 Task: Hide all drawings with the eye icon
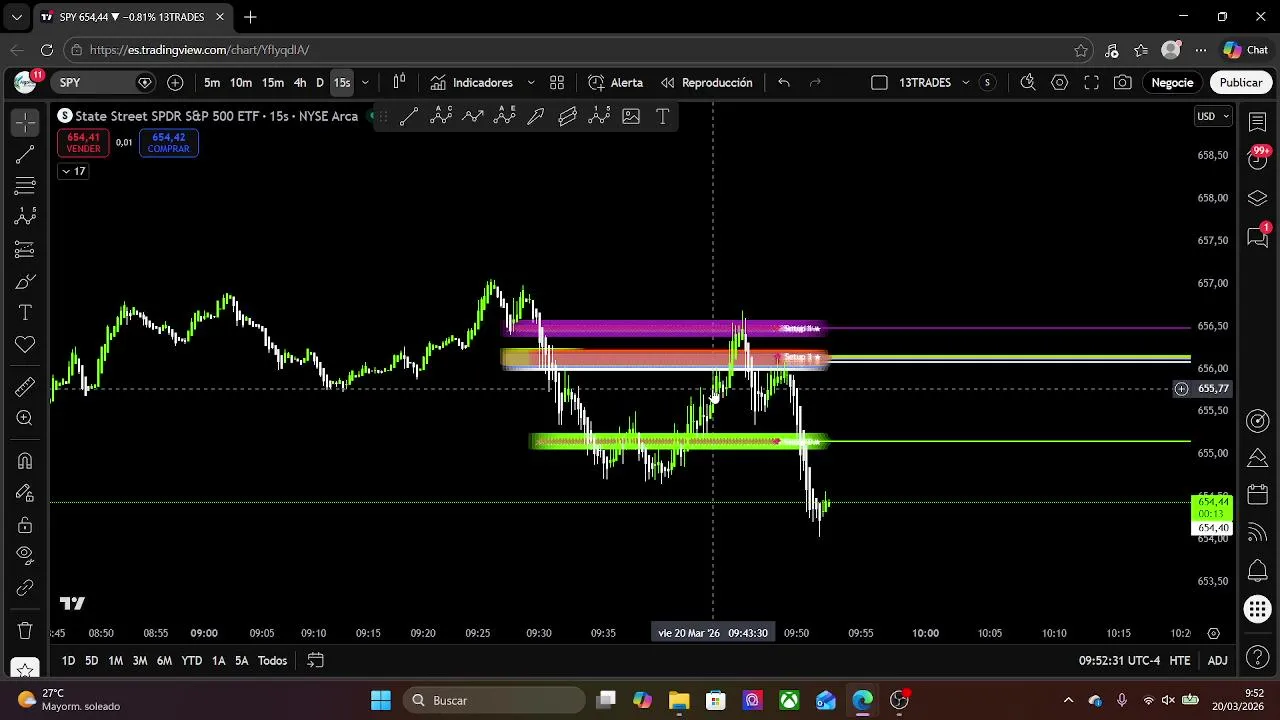click(x=25, y=556)
